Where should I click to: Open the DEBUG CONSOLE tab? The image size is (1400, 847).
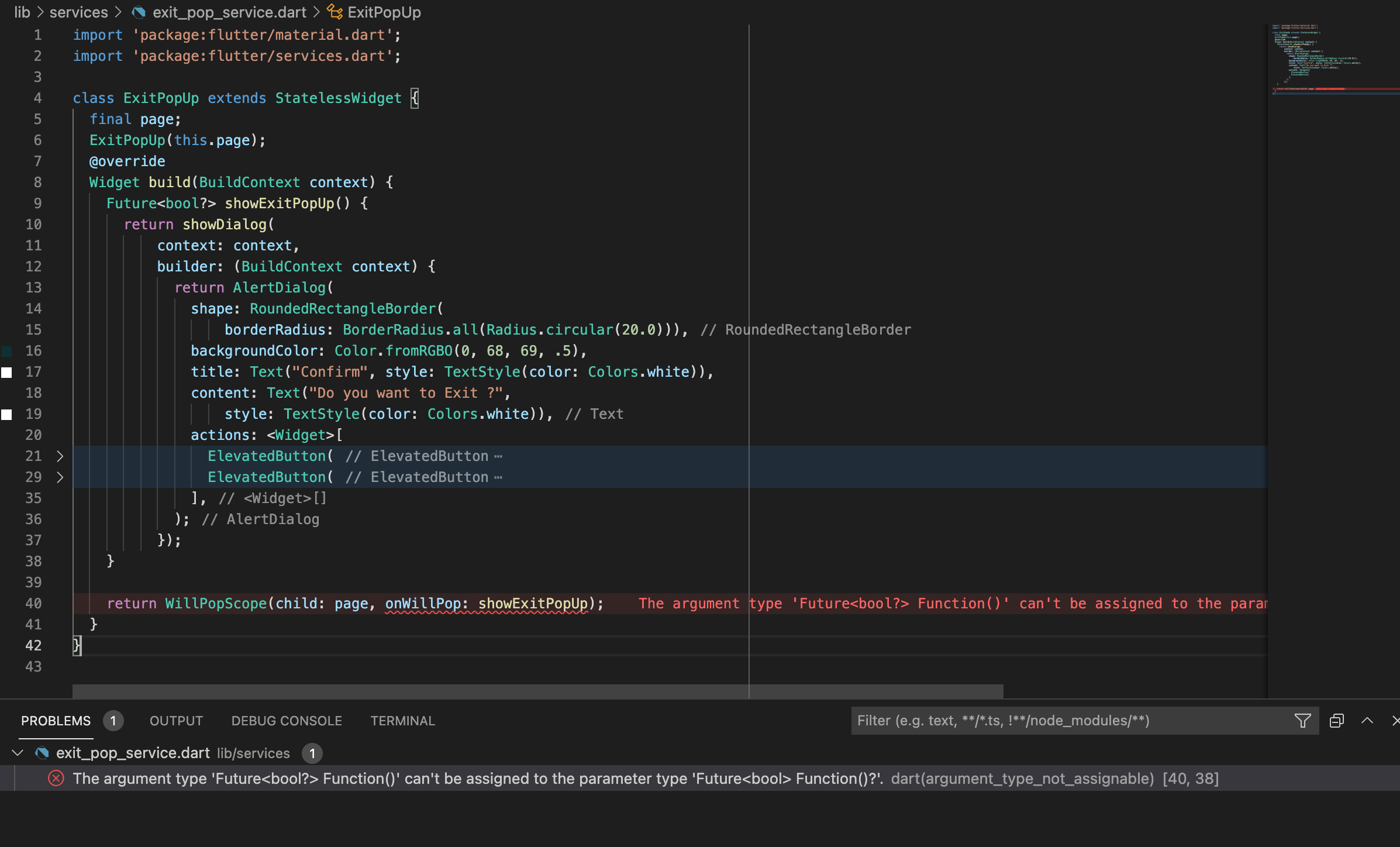287,721
